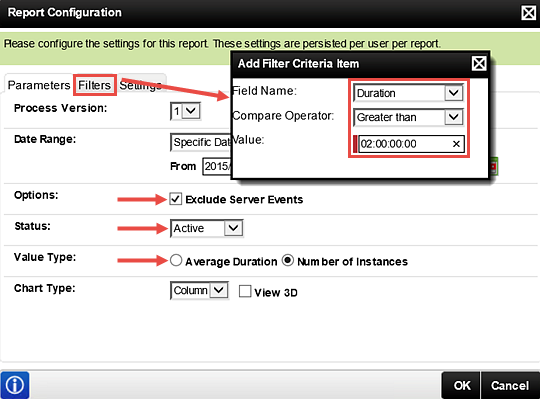Close the Report Configuration window
540x399 pixels.
tap(528, 13)
